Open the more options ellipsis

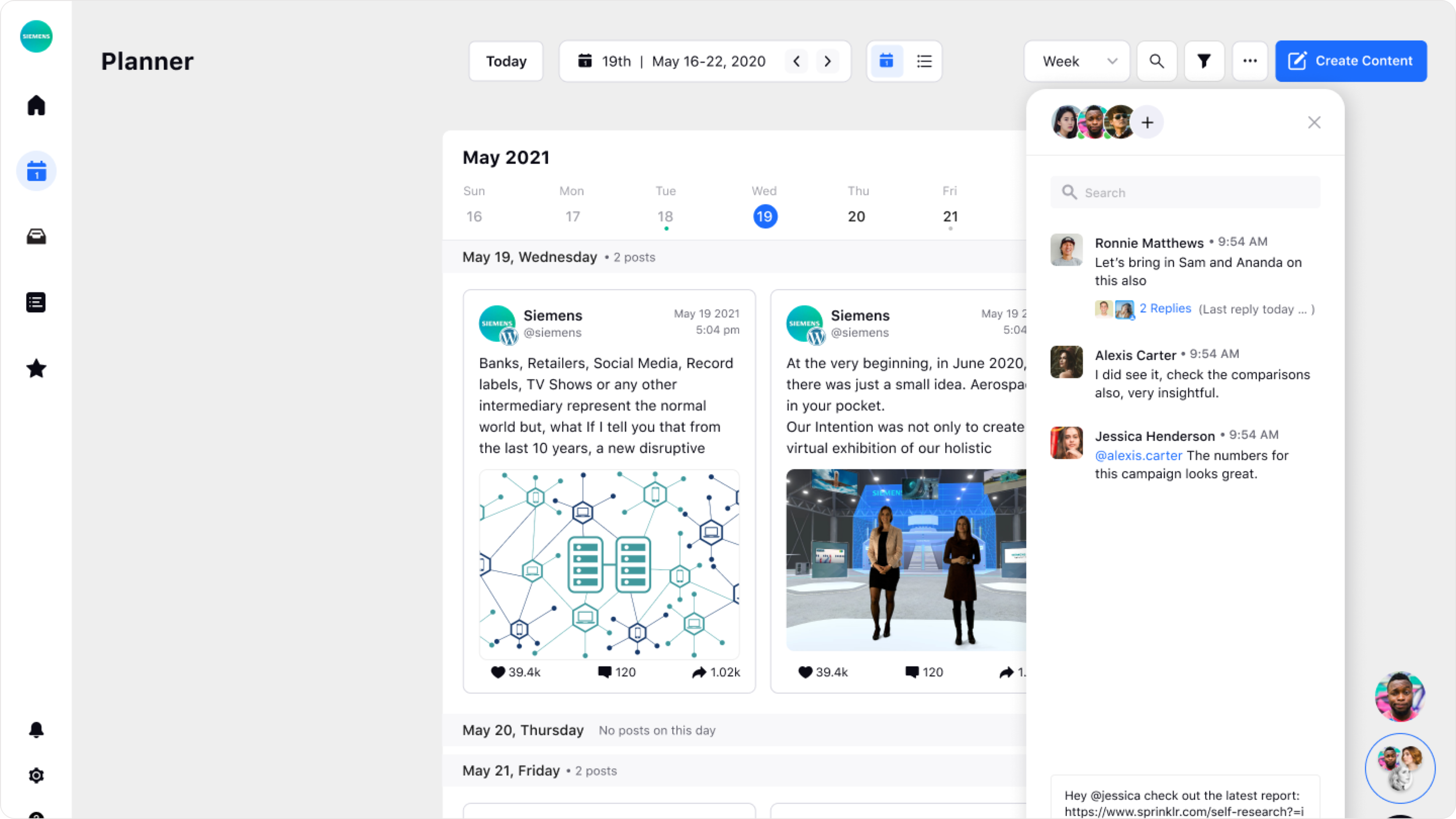pyautogui.click(x=1250, y=61)
